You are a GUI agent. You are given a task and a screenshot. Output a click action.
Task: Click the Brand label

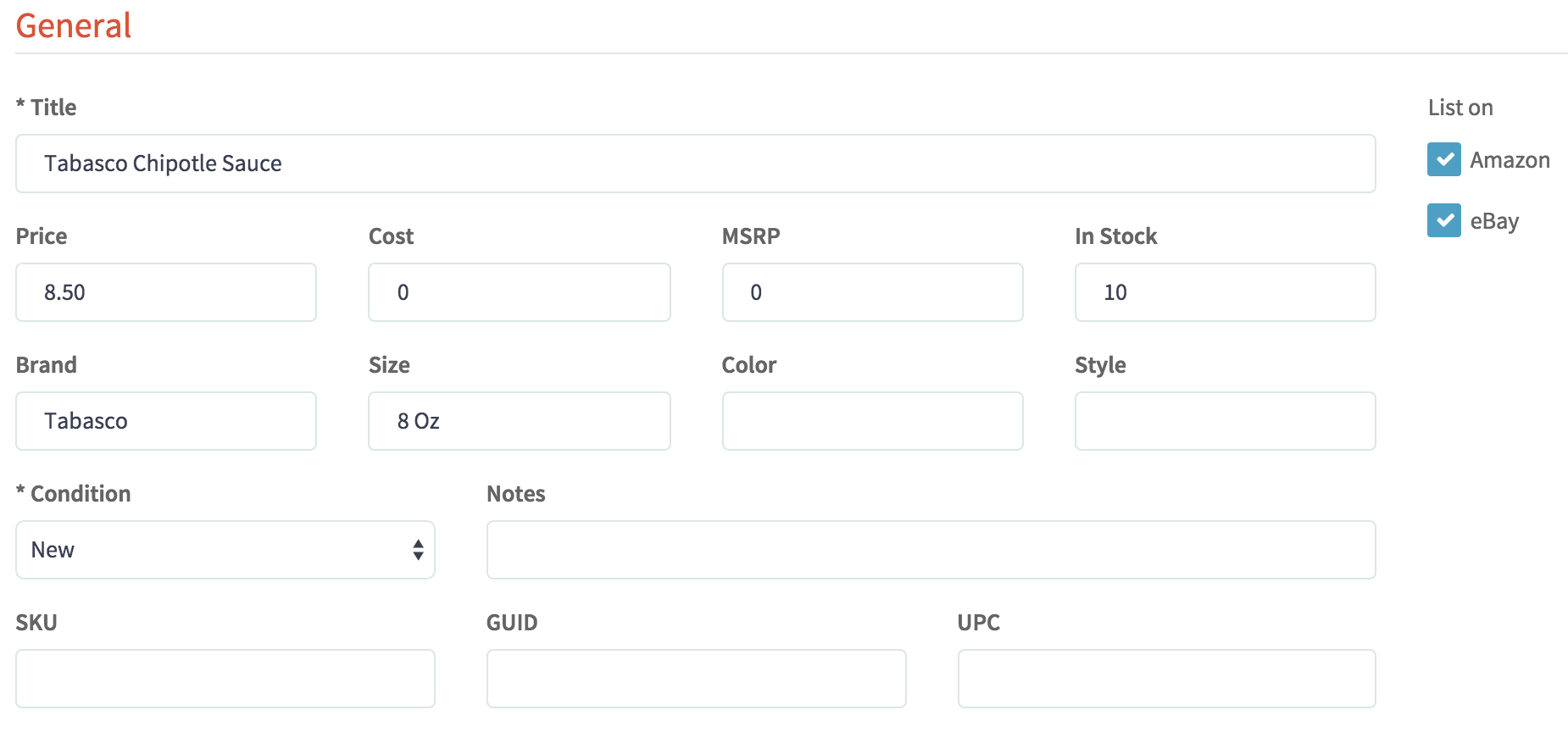point(47,365)
